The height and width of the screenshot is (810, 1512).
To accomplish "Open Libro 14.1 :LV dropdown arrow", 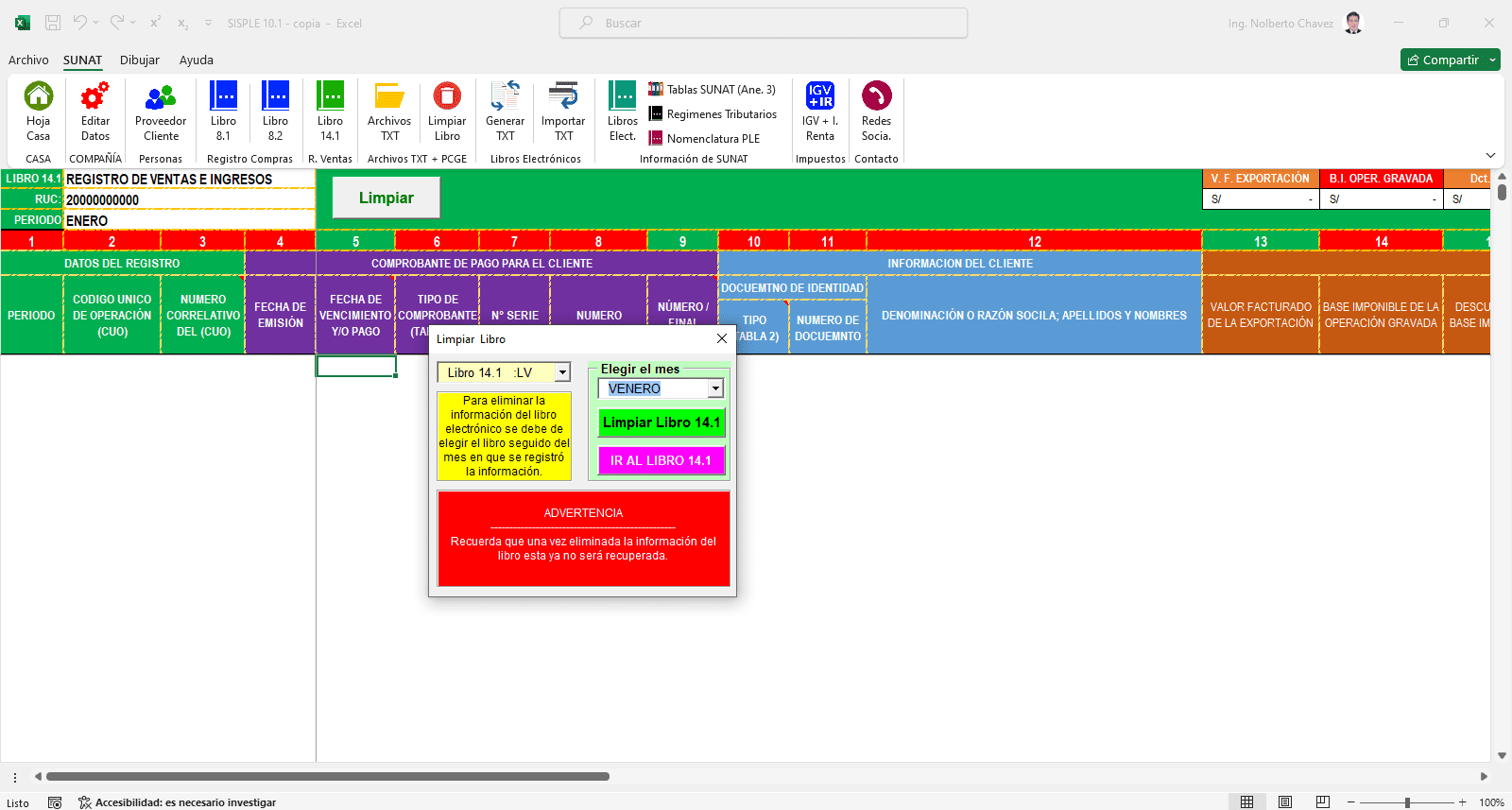I will tap(562, 372).
